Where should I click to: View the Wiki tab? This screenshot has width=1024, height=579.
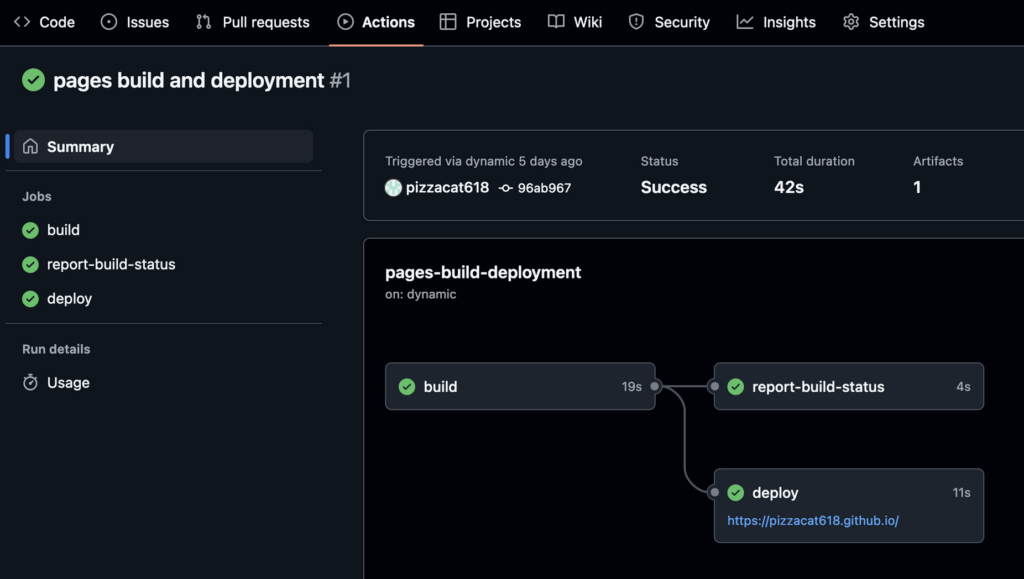click(575, 22)
